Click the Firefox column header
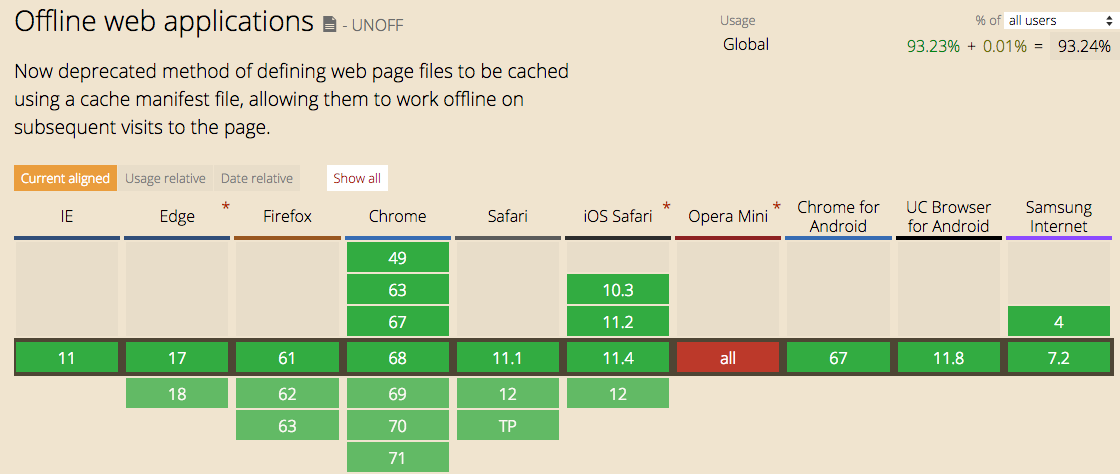 pos(288,216)
